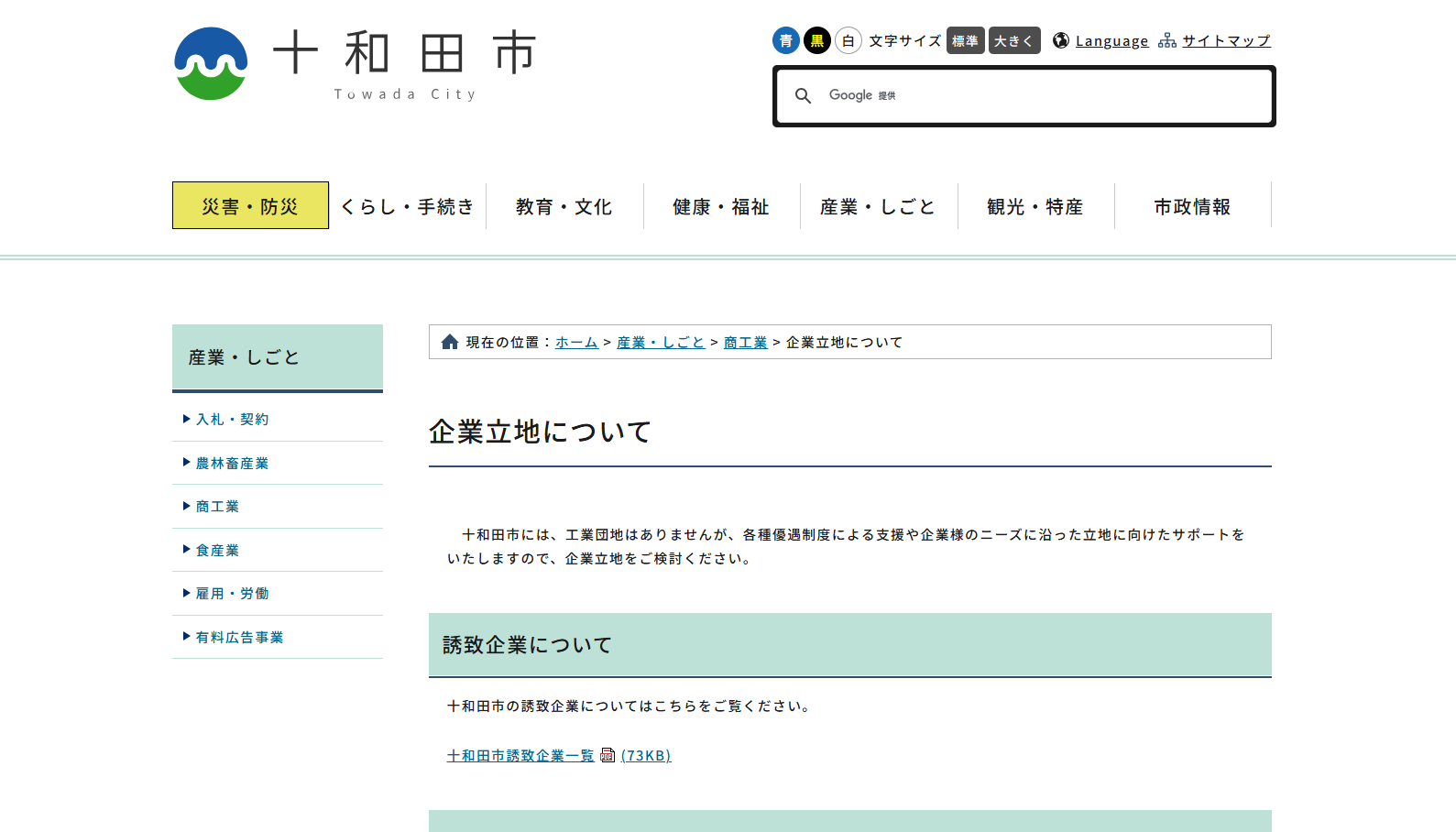Open the サイトマップ link

(x=1226, y=40)
